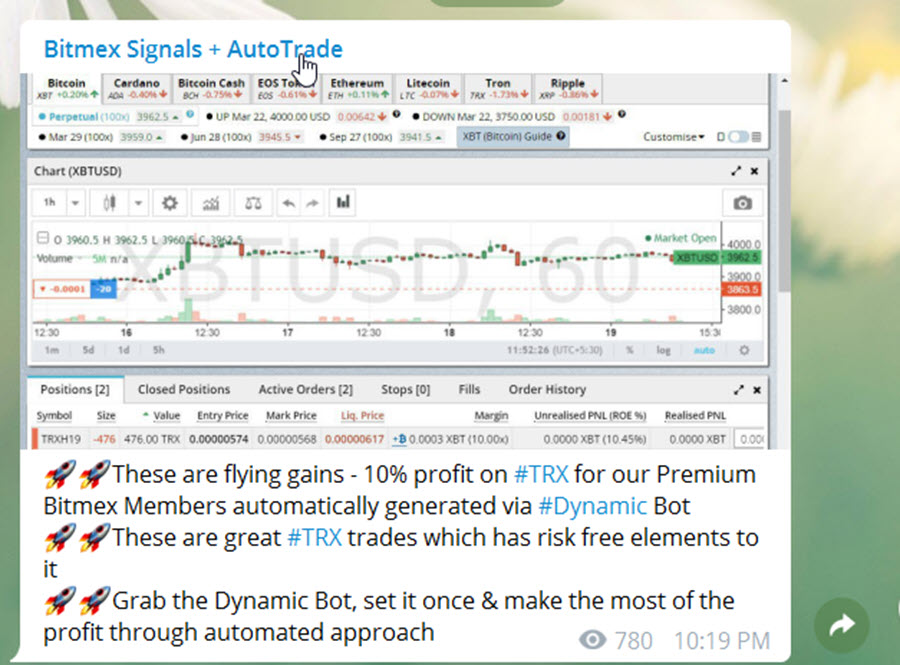Click #TRX hashtag after '10% profit on'

[541, 474]
